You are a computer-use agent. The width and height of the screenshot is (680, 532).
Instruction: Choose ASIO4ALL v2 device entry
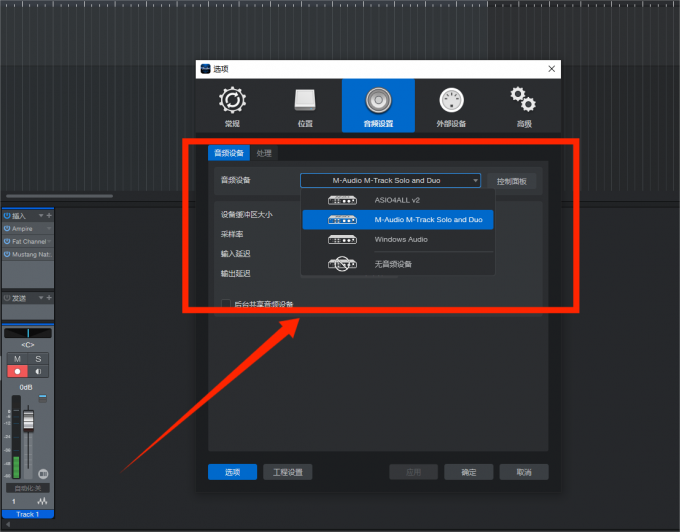(x=398, y=200)
